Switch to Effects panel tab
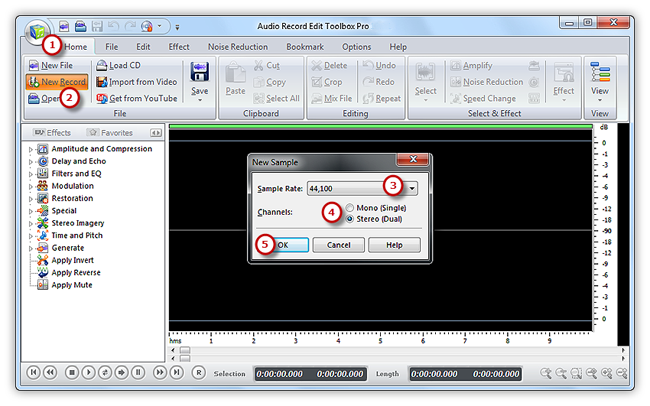 click(x=52, y=133)
